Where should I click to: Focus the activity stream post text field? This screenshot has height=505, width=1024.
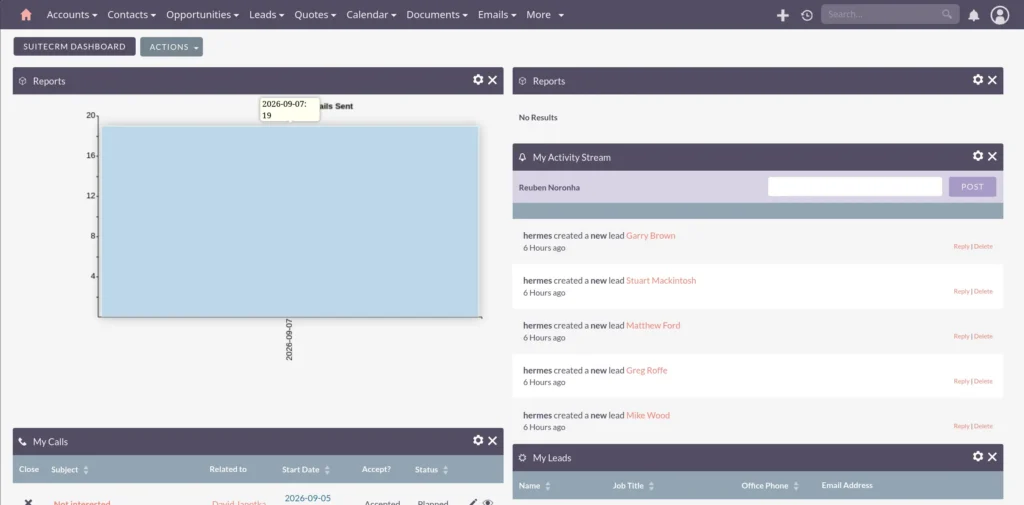[x=855, y=187]
